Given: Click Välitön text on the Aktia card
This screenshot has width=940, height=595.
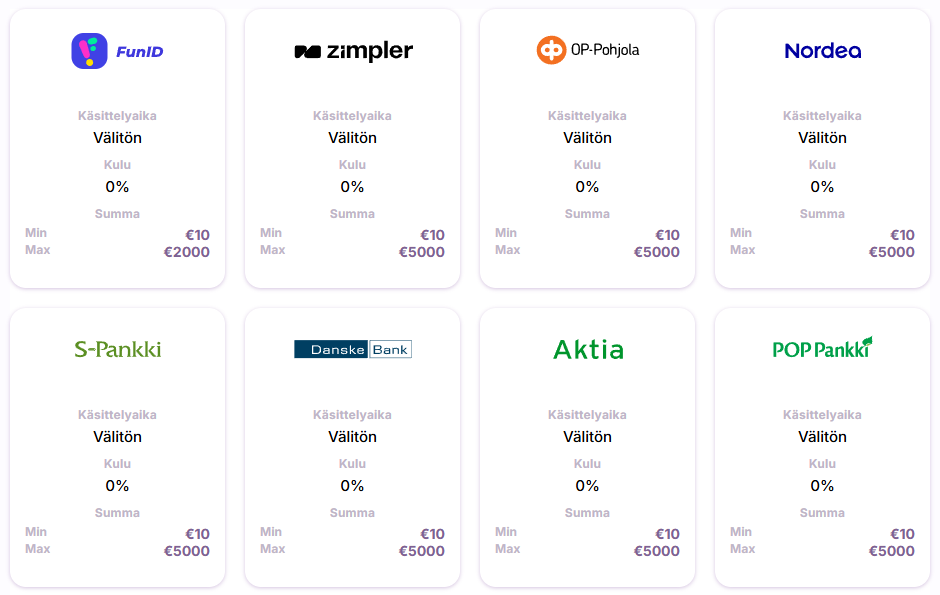Looking at the screenshot, I should (x=588, y=437).
